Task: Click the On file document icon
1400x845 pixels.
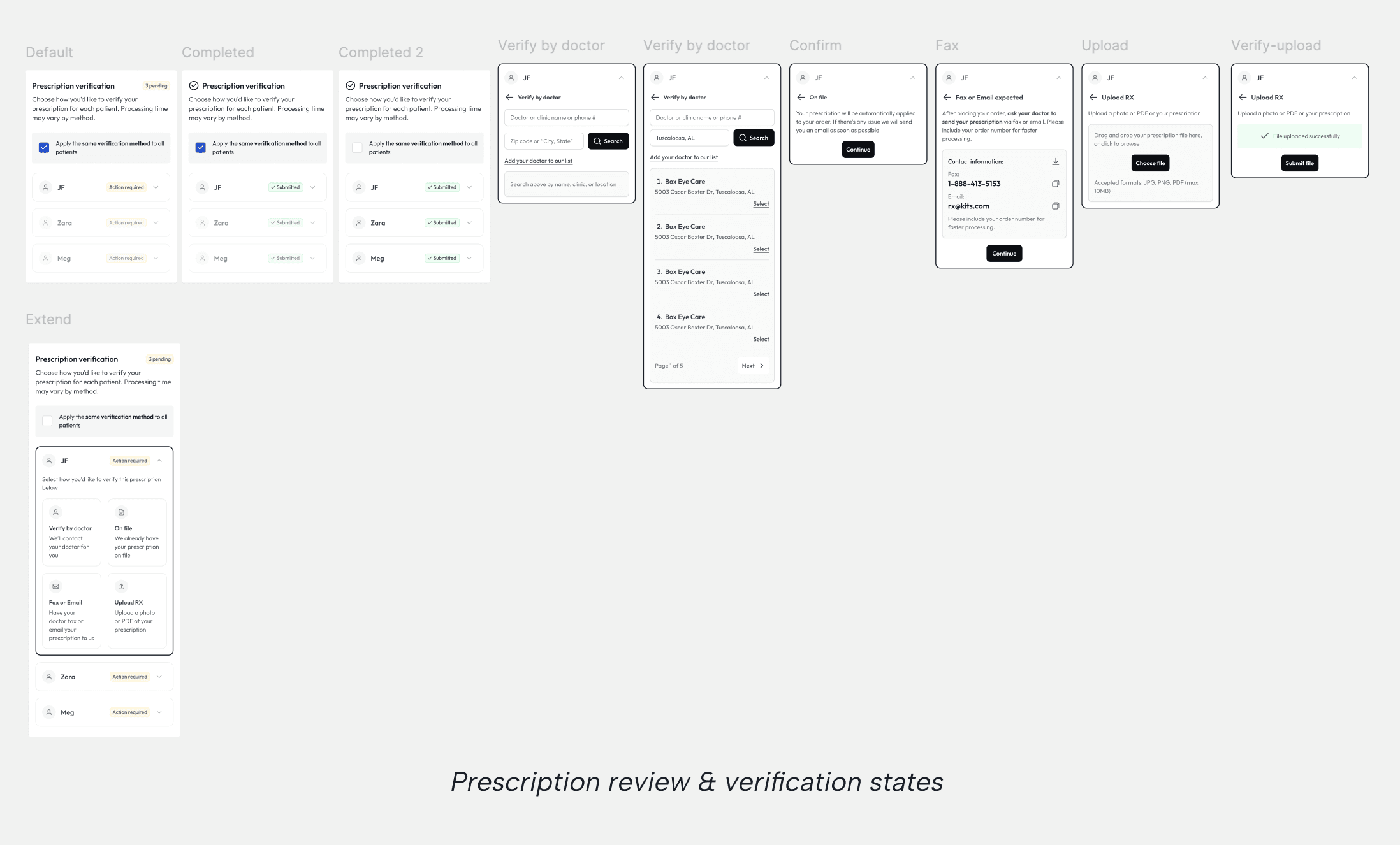Action: [x=121, y=512]
